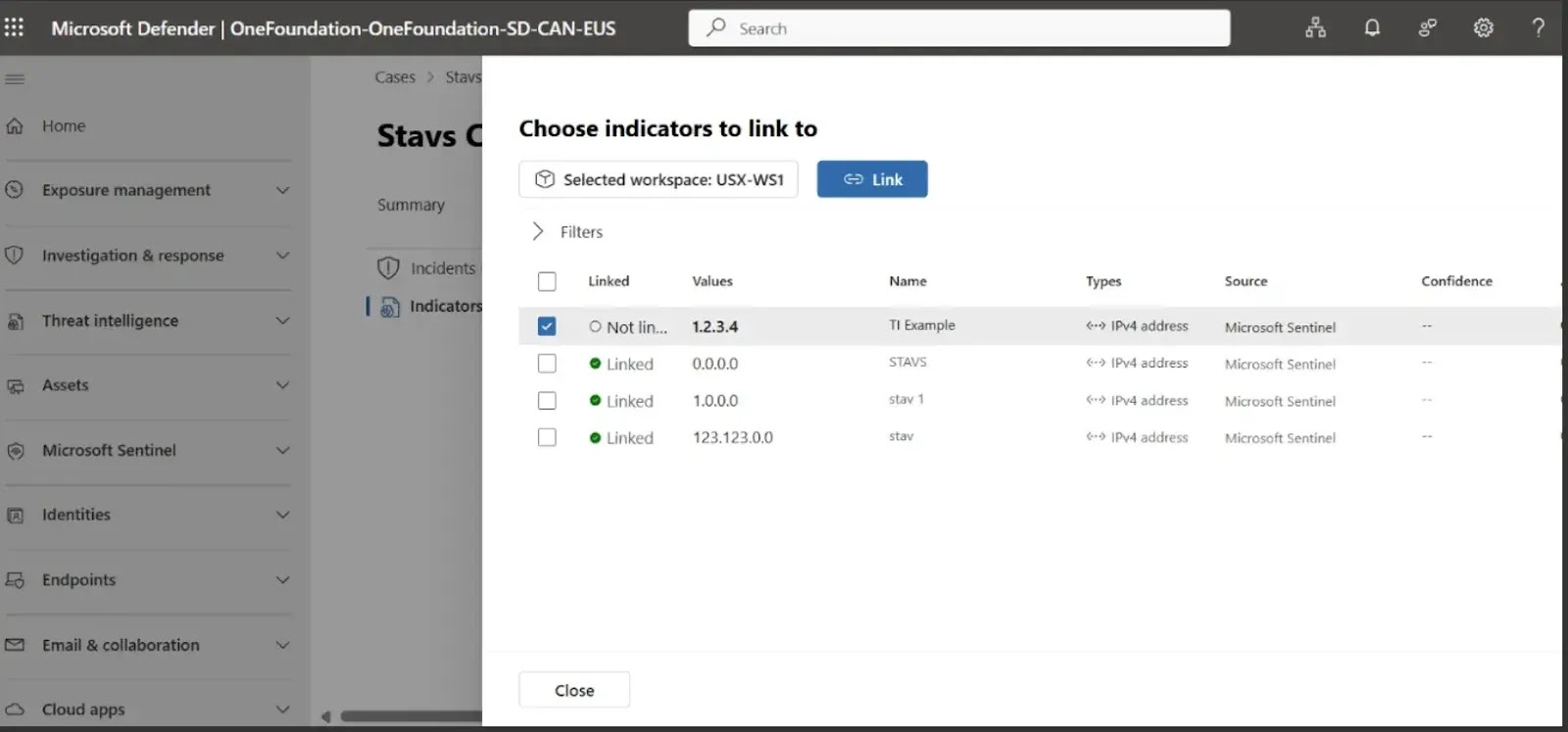
Task: Click the help question mark icon
Action: [1538, 27]
